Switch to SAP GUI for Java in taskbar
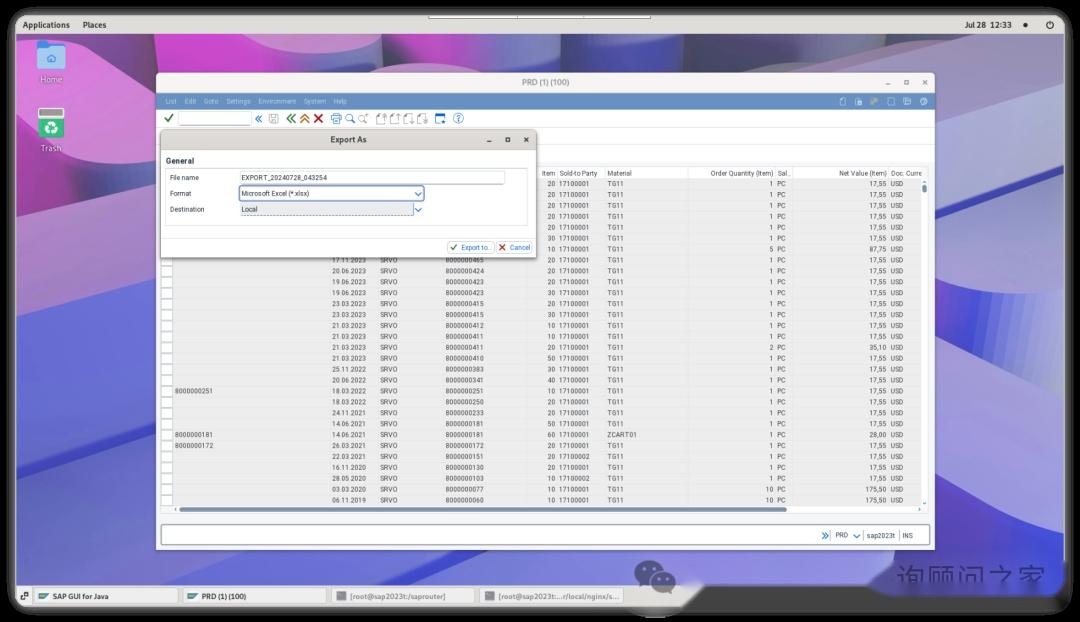The width and height of the screenshot is (1080, 622). tap(107, 596)
